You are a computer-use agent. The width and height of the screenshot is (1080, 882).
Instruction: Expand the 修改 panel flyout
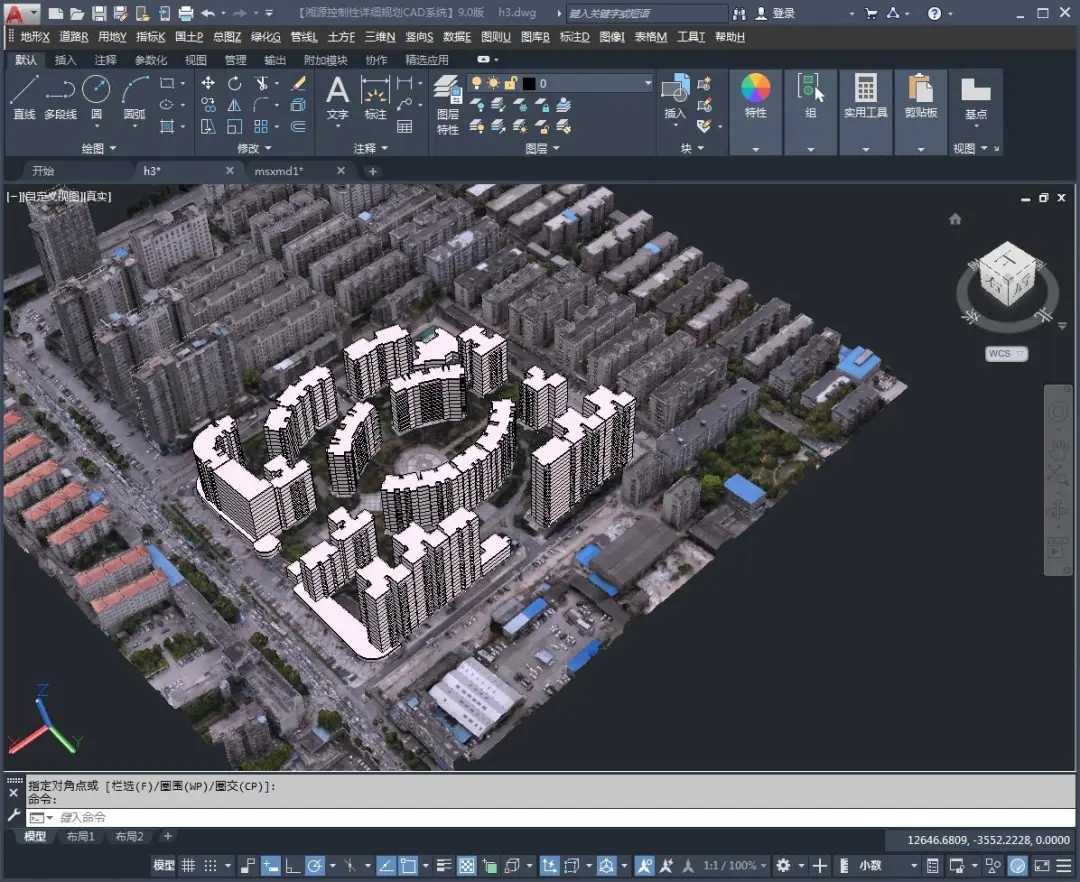[255, 148]
